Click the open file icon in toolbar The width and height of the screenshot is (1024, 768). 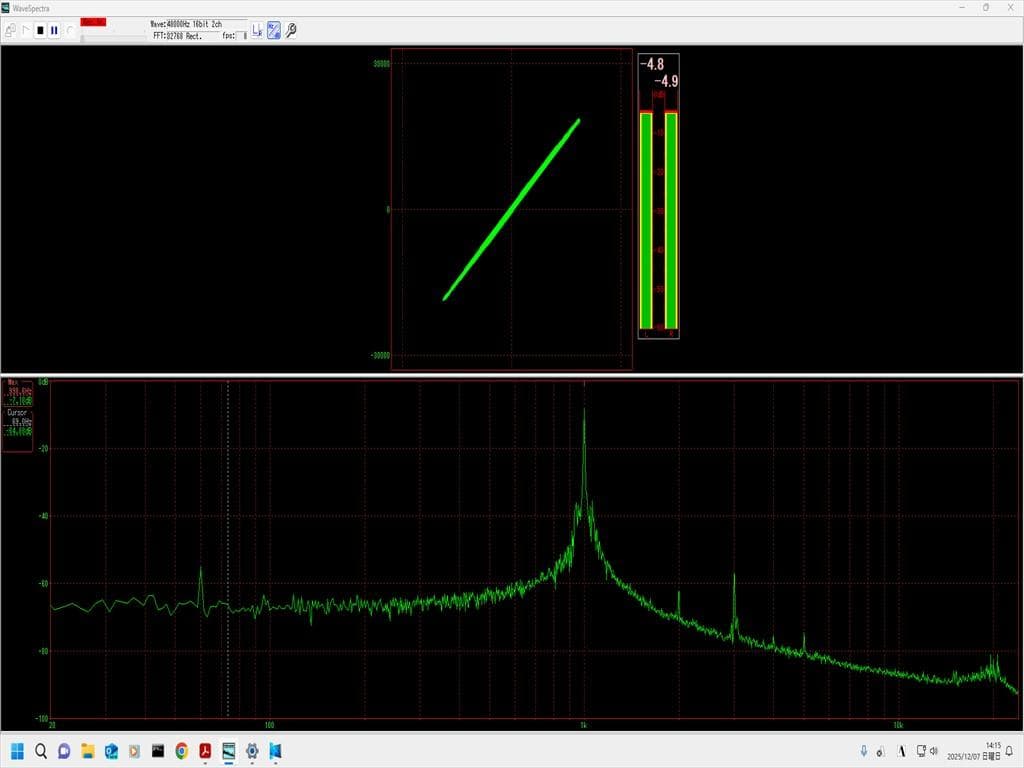(x=10, y=30)
